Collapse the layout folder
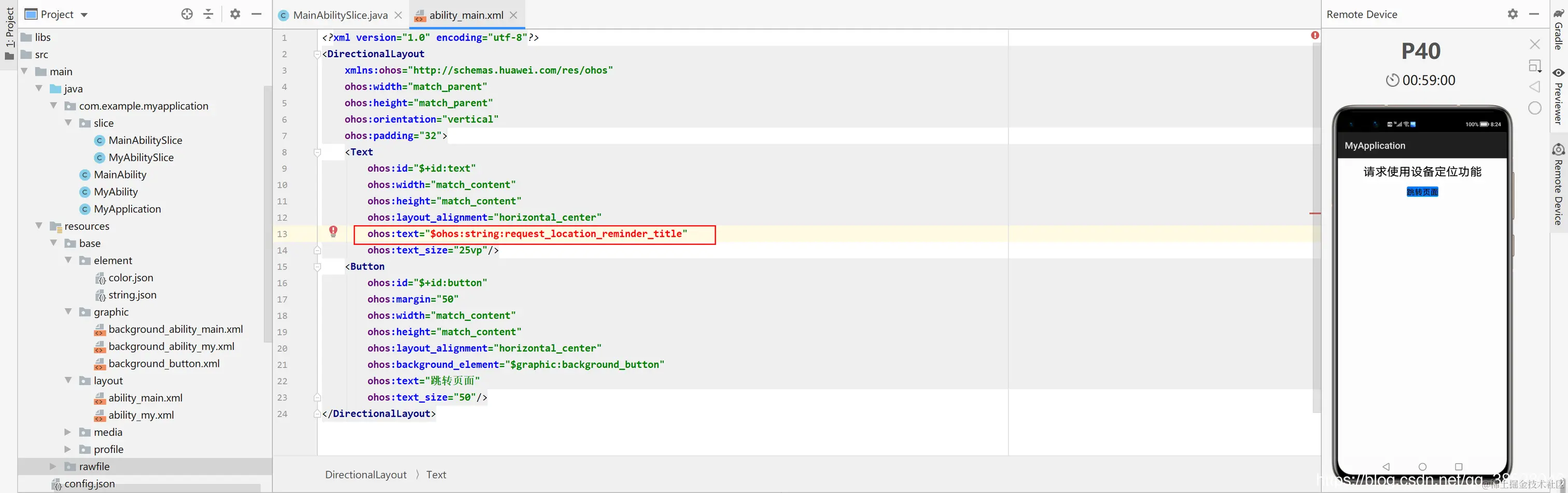1568x493 pixels. 68,380
